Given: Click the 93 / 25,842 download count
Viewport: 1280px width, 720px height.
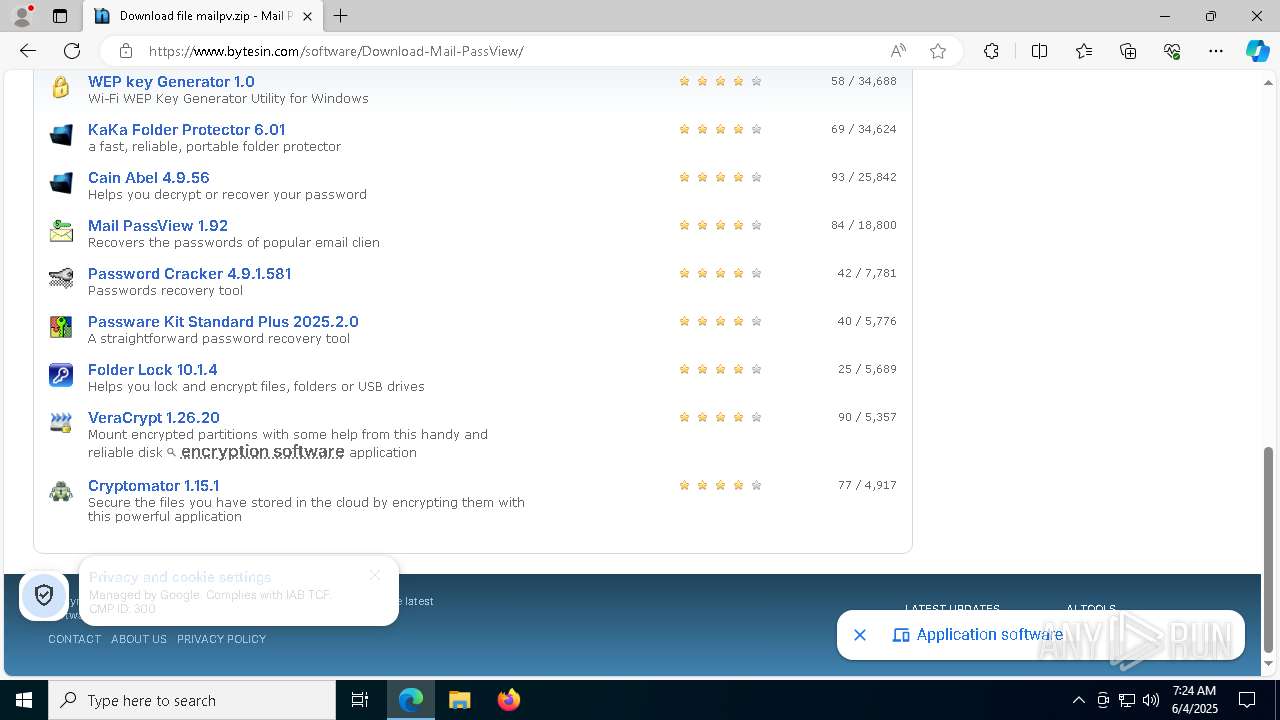Looking at the screenshot, I should 863,177.
